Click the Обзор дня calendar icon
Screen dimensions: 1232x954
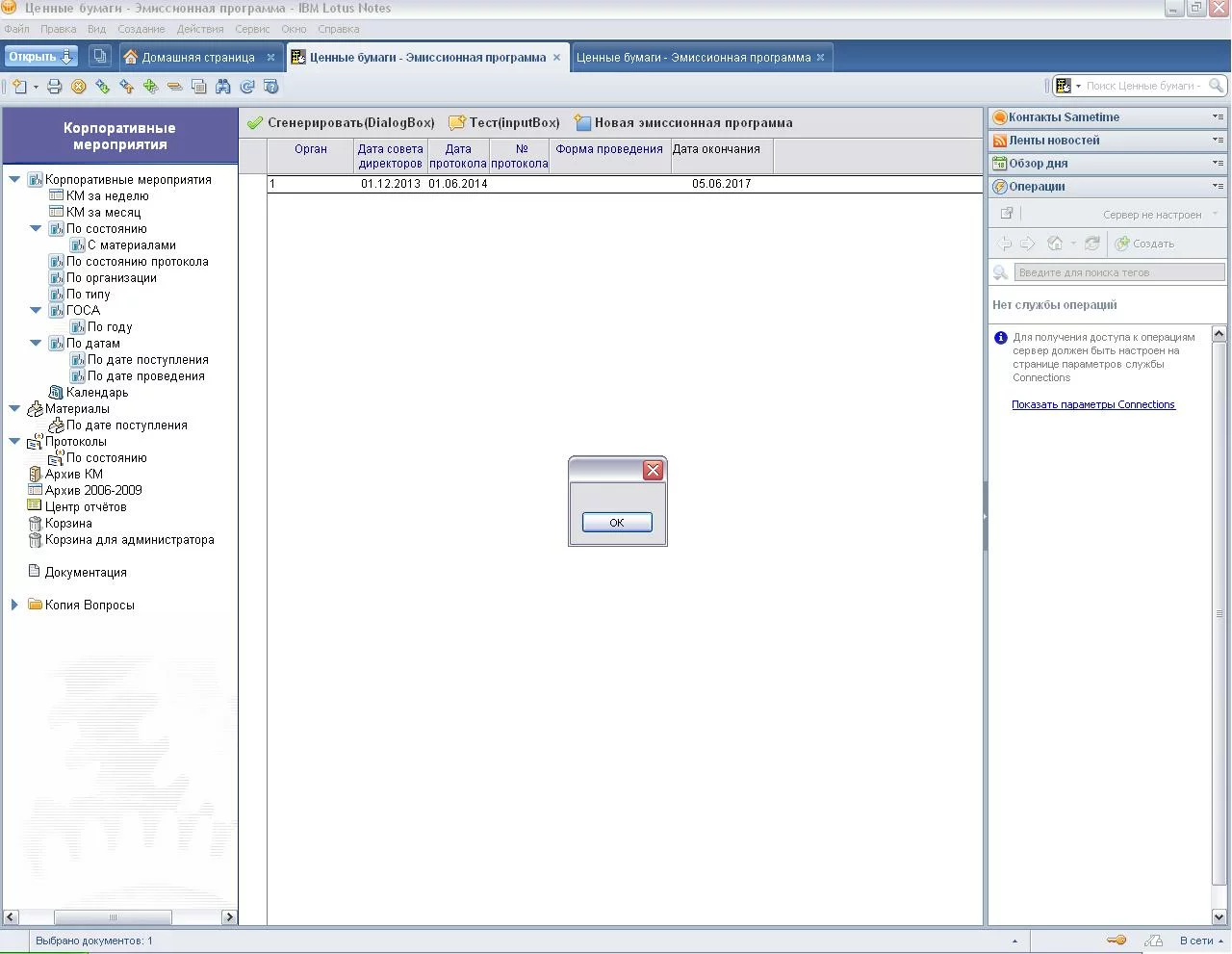[x=1000, y=164]
